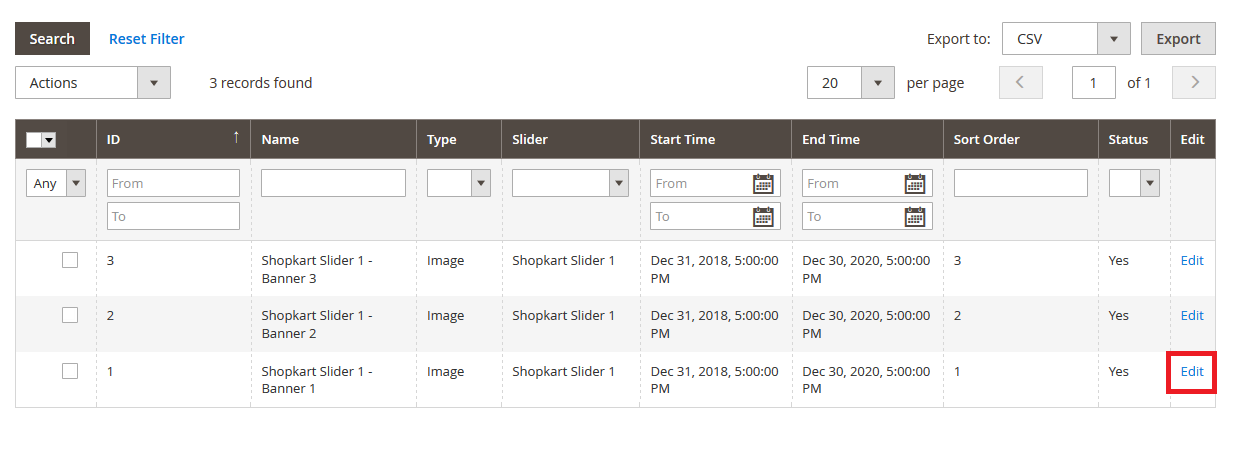Sort by Status column header

tap(1134, 139)
